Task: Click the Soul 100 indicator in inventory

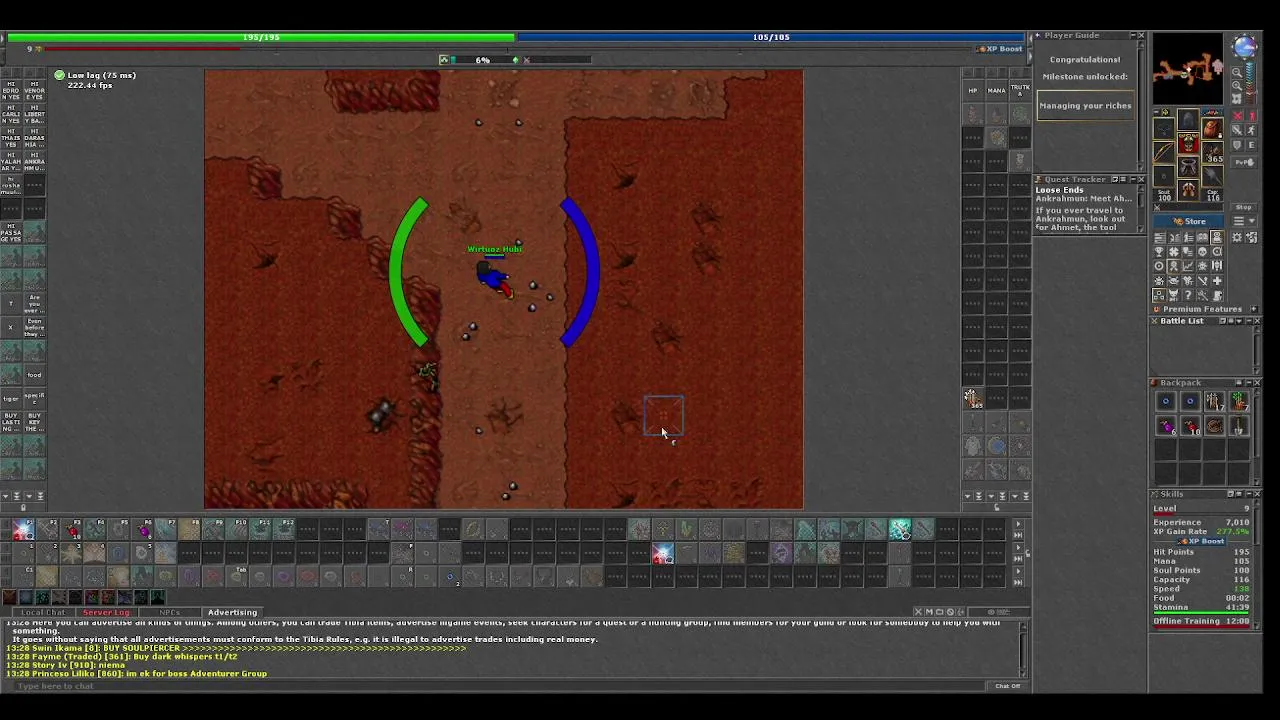Action: pos(1164,195)
